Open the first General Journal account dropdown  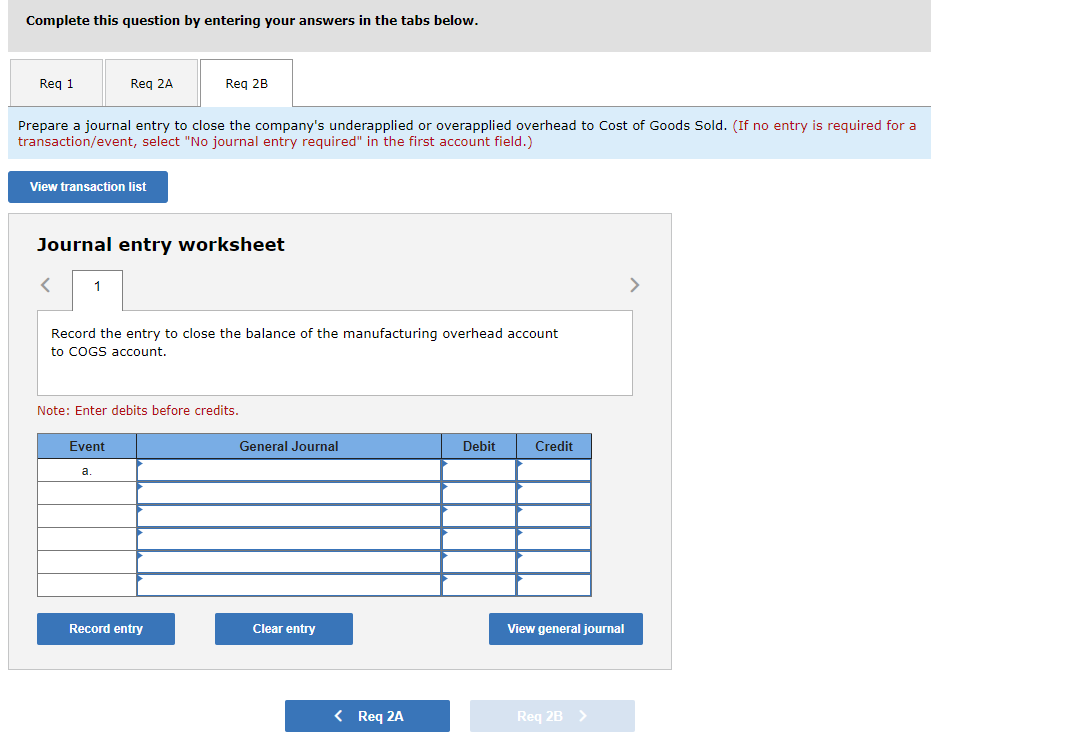(290, 469)
